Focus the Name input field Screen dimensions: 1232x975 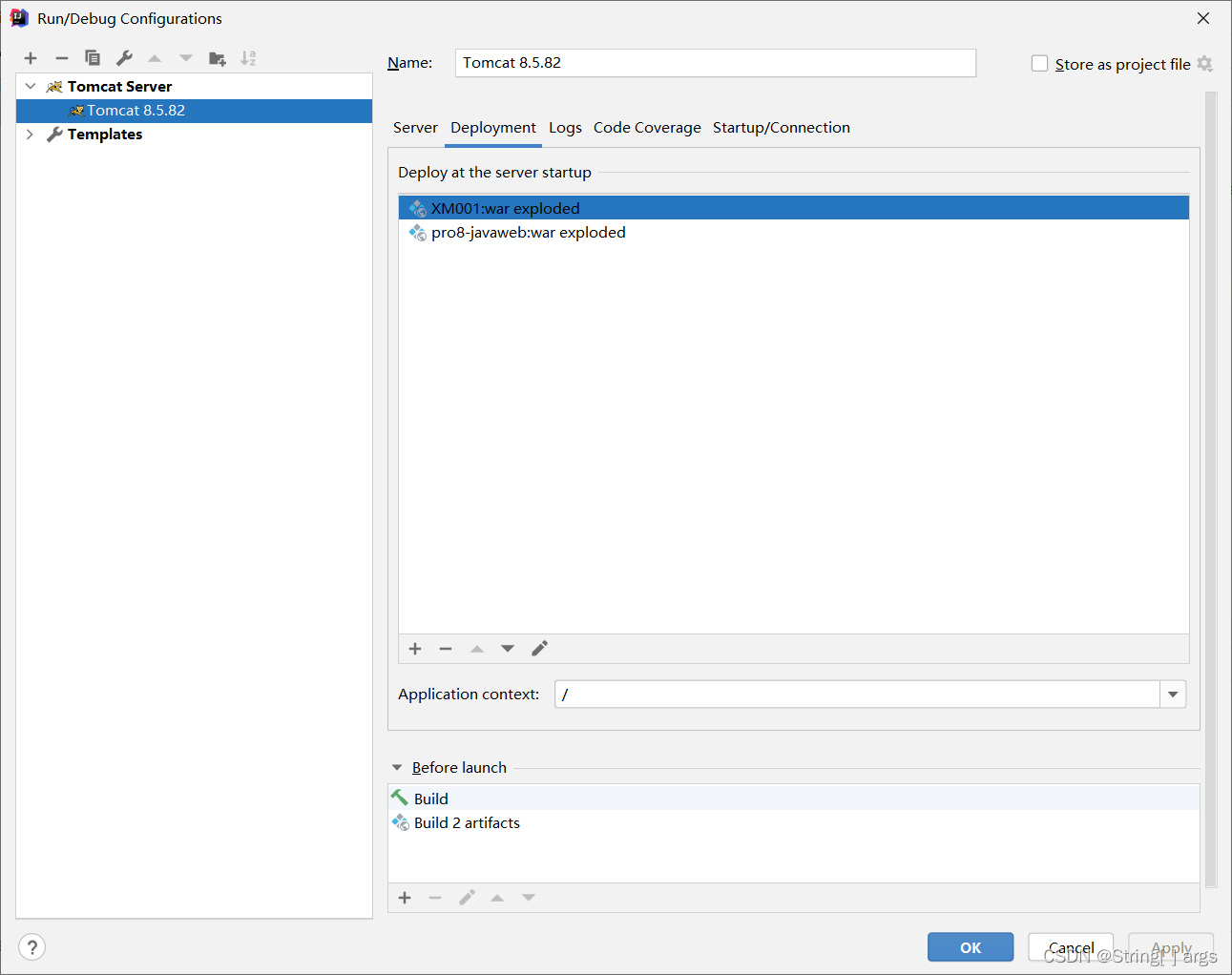point(716,63)
